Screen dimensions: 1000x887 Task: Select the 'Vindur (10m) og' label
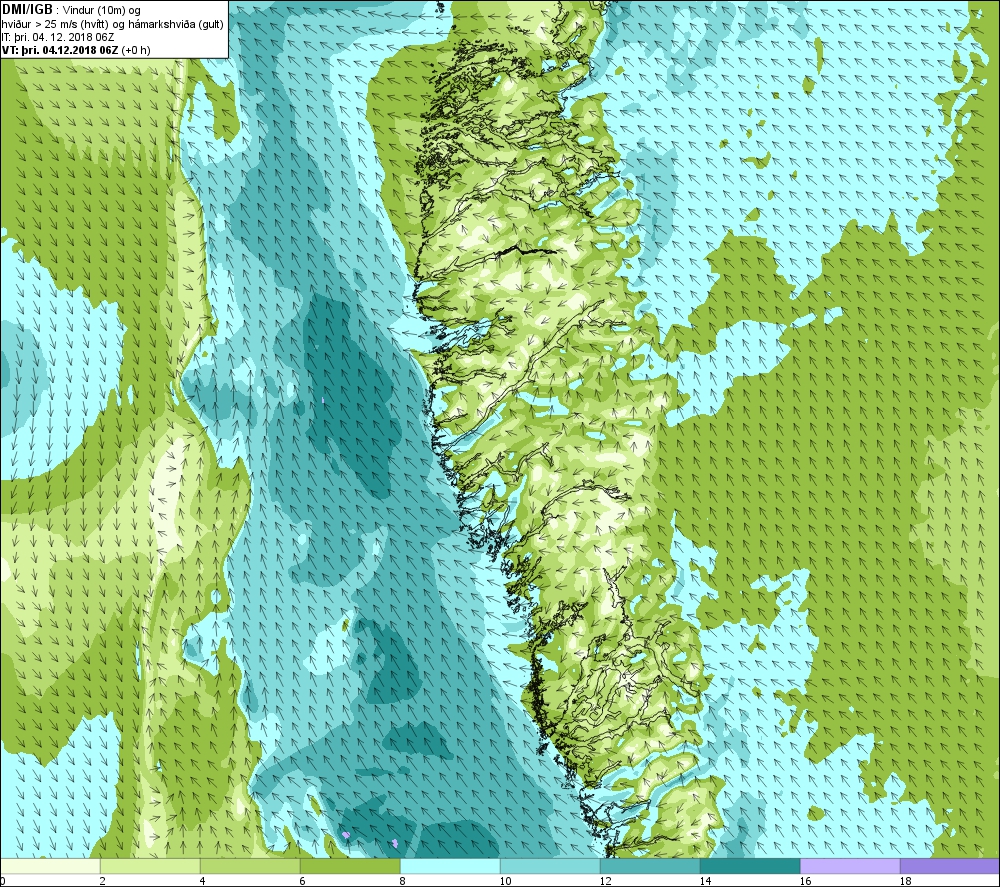[102, 10]
